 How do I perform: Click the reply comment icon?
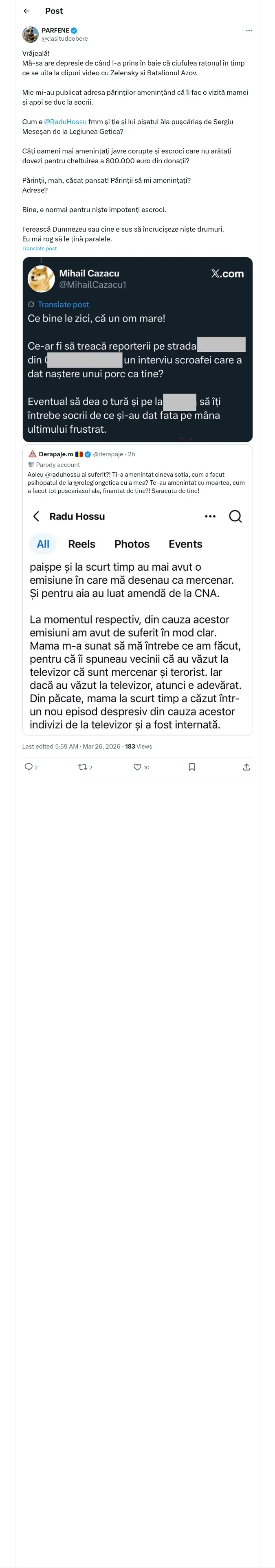(28, 767)
